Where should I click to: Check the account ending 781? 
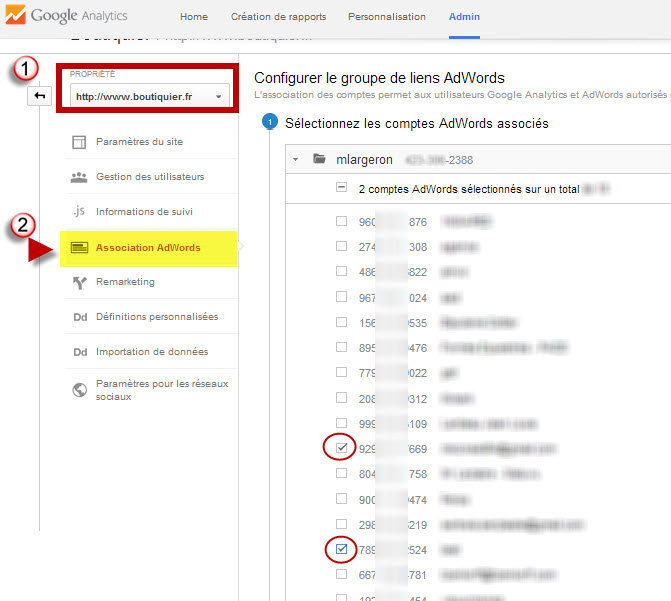(x=341, y=574)
